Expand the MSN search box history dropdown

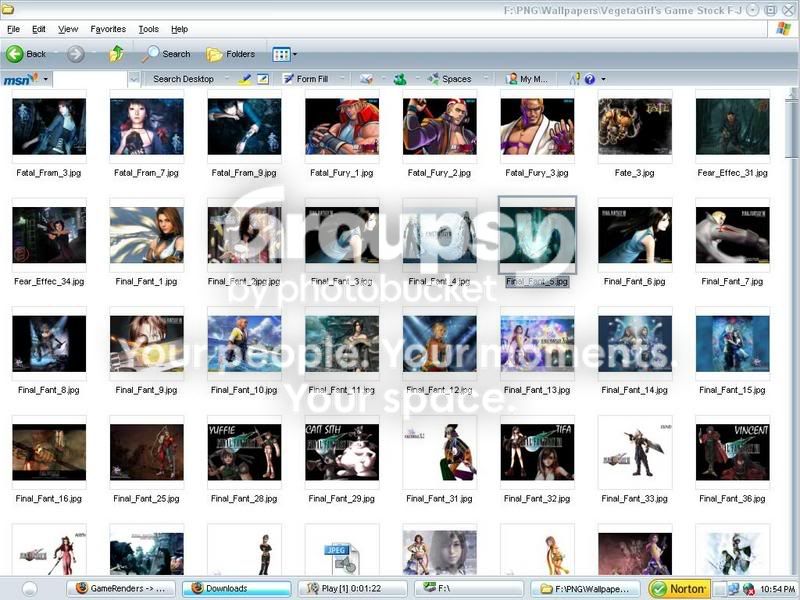134,79
